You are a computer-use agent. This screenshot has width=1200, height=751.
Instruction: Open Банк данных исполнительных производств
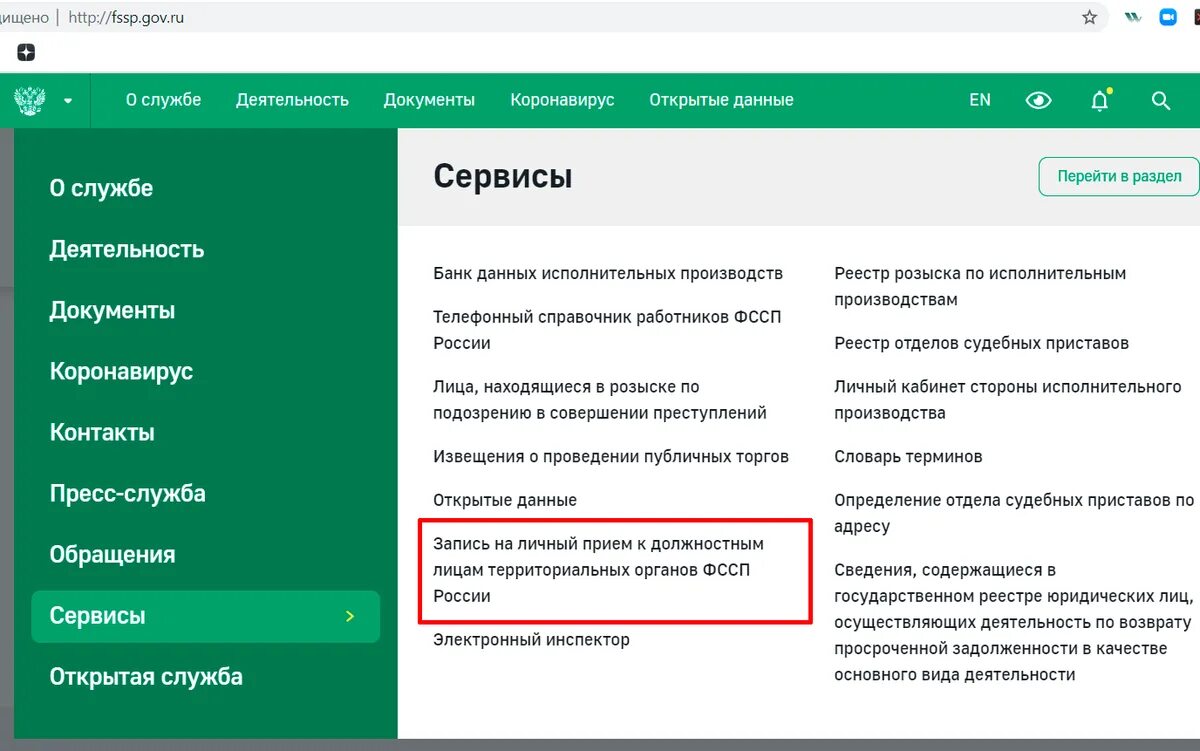[x=608, y=273]
